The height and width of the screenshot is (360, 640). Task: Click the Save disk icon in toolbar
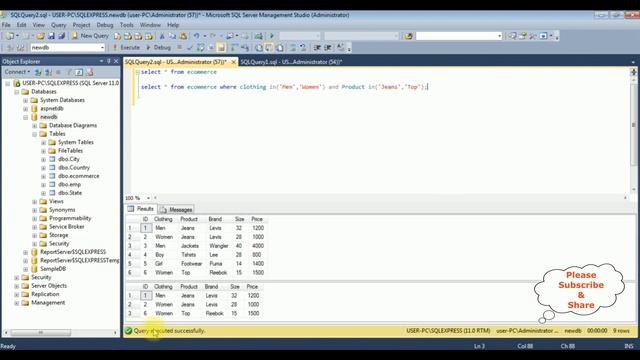pyautogui.click(x=51, y=36)
